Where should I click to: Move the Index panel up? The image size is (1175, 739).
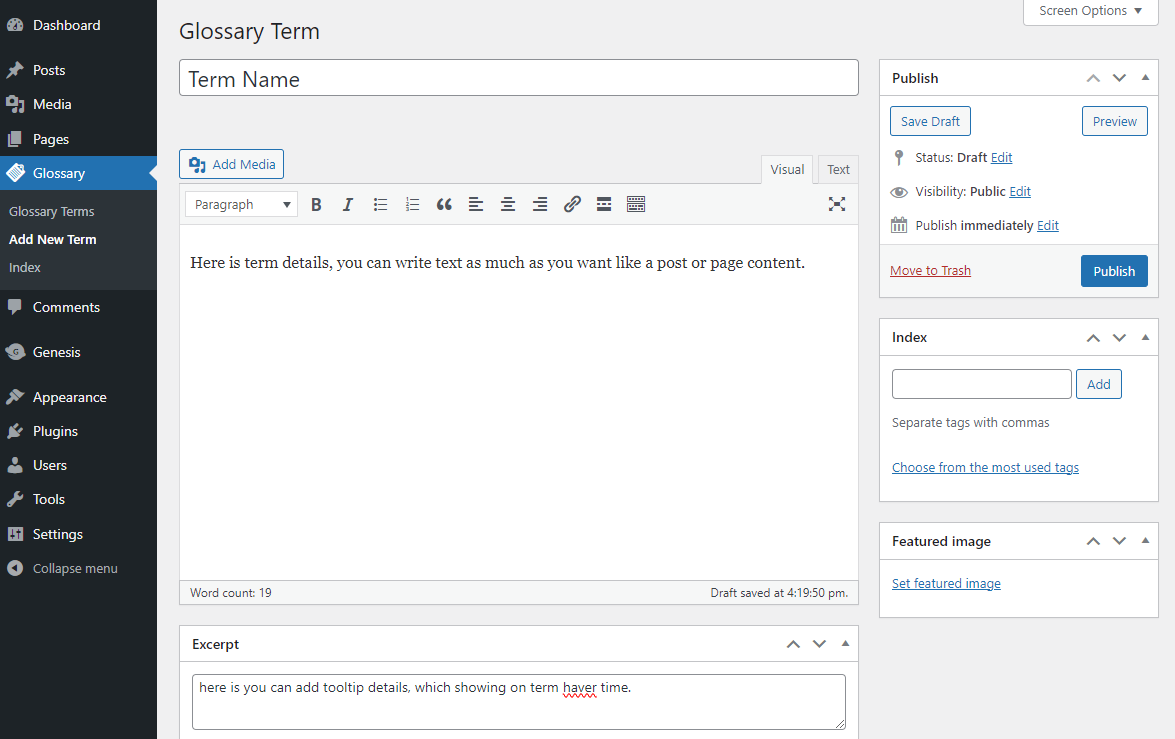1093,338
